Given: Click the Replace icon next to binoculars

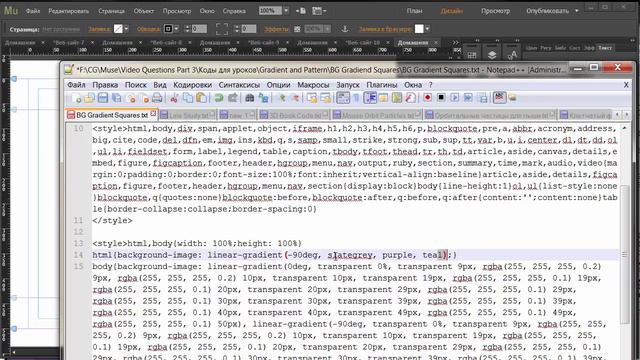Looking at the screenshot, I should tap(264, 98).
